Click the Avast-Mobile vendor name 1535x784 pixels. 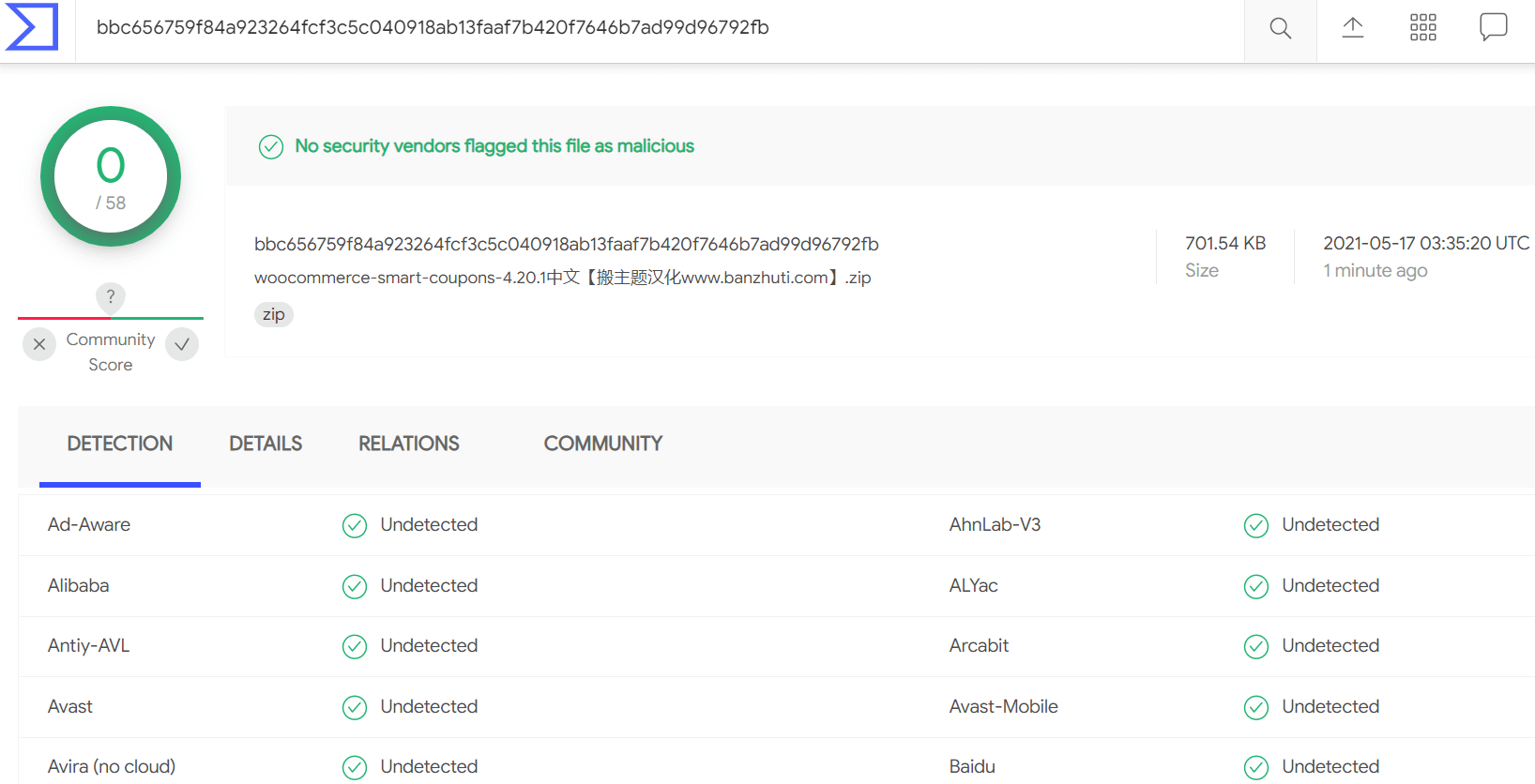(1004, 706)
